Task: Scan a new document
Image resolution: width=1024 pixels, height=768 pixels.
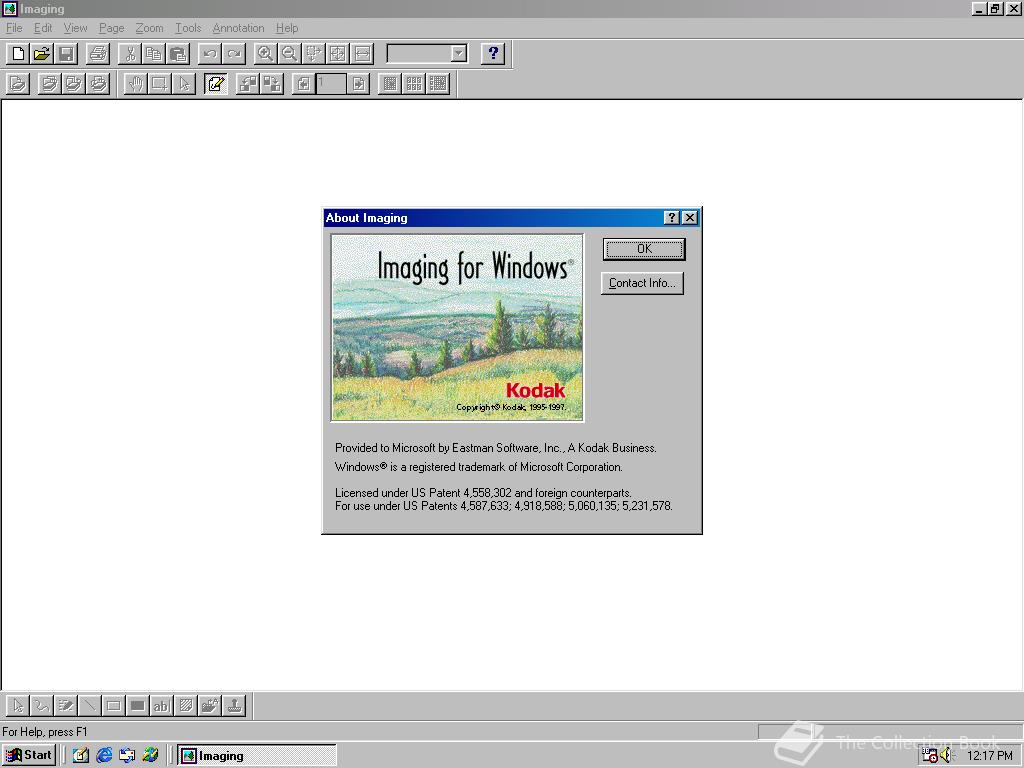Action: point(18,84)
